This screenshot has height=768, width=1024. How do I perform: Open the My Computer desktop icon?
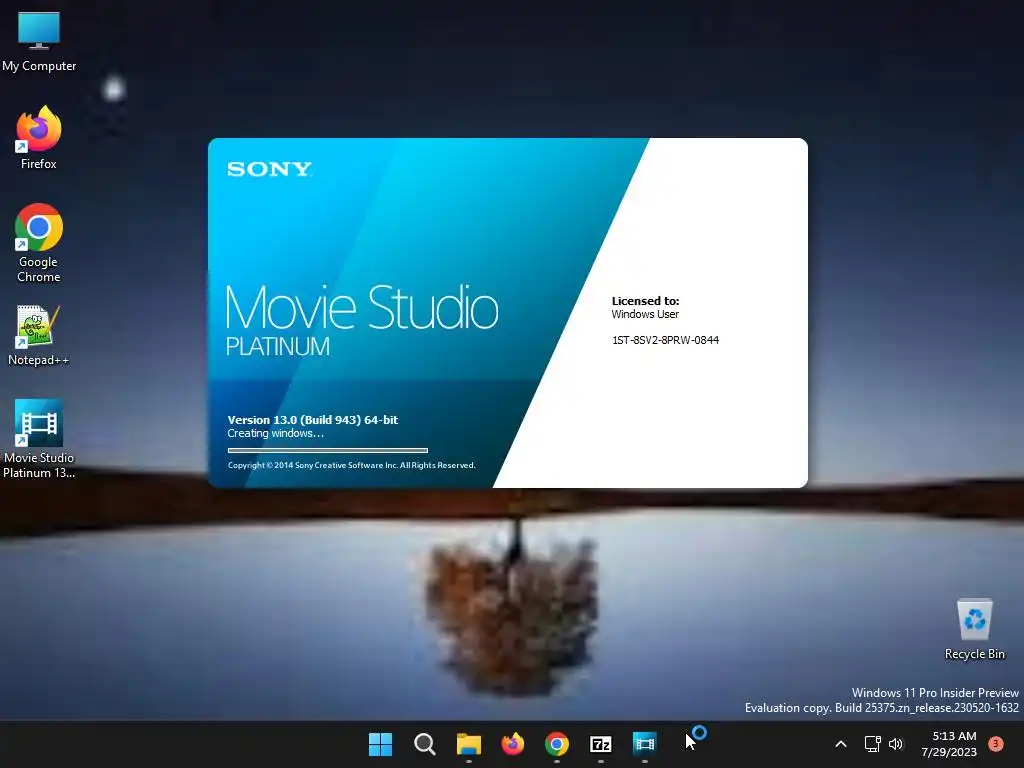click(39, 41)
